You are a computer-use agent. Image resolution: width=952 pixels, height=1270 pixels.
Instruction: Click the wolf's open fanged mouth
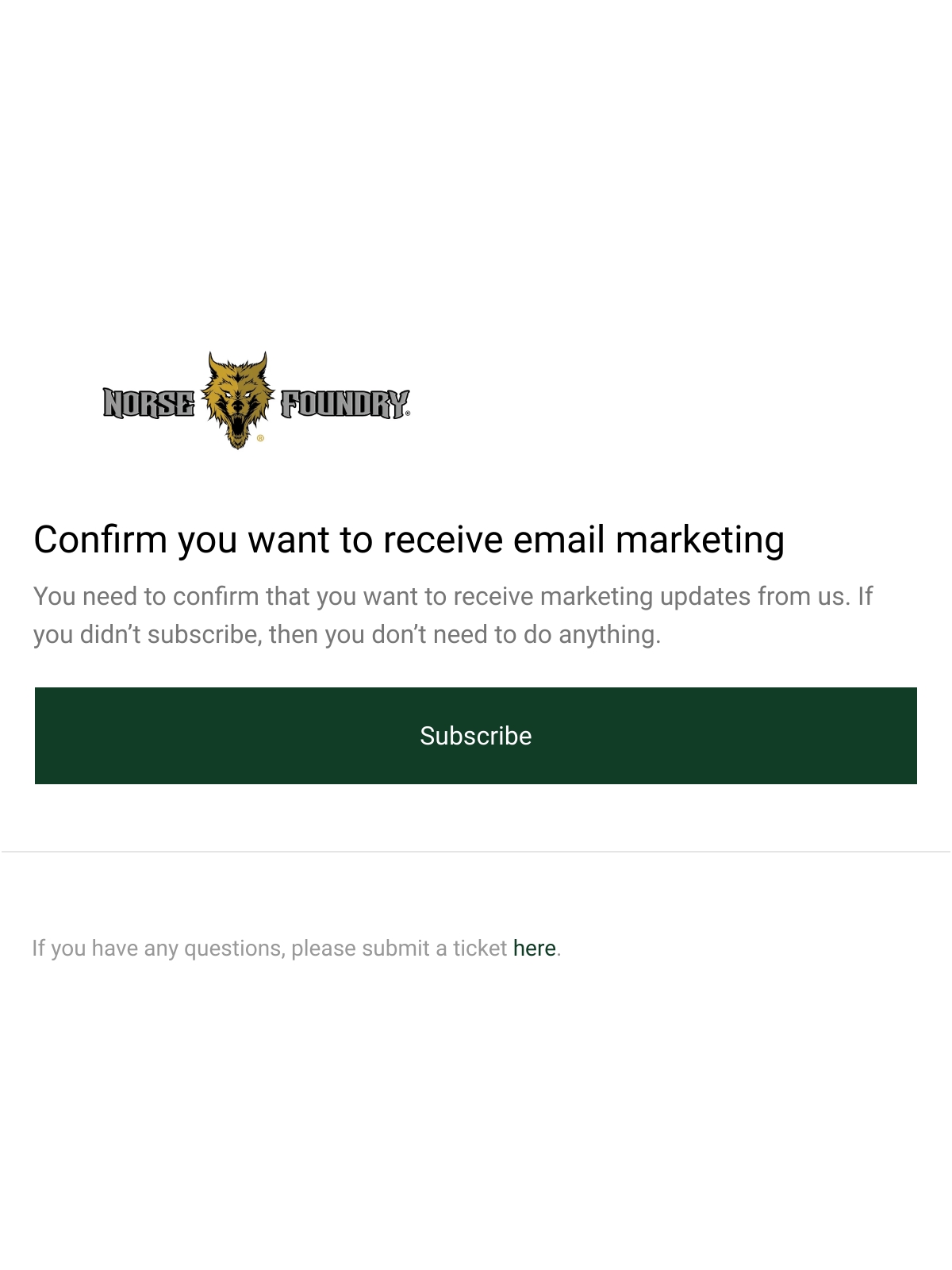(x=237, y=426)
